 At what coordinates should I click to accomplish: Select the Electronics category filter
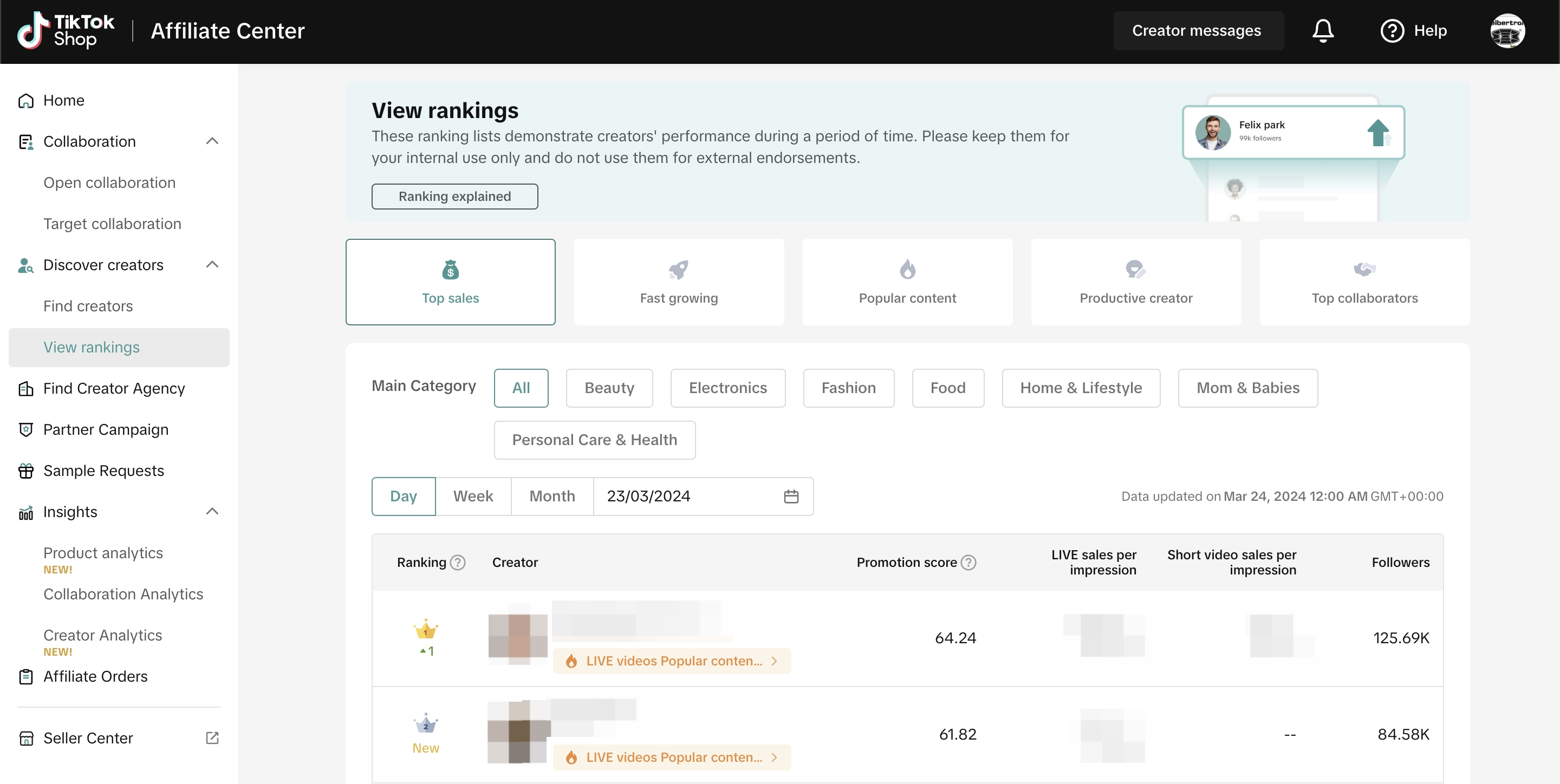727,388
